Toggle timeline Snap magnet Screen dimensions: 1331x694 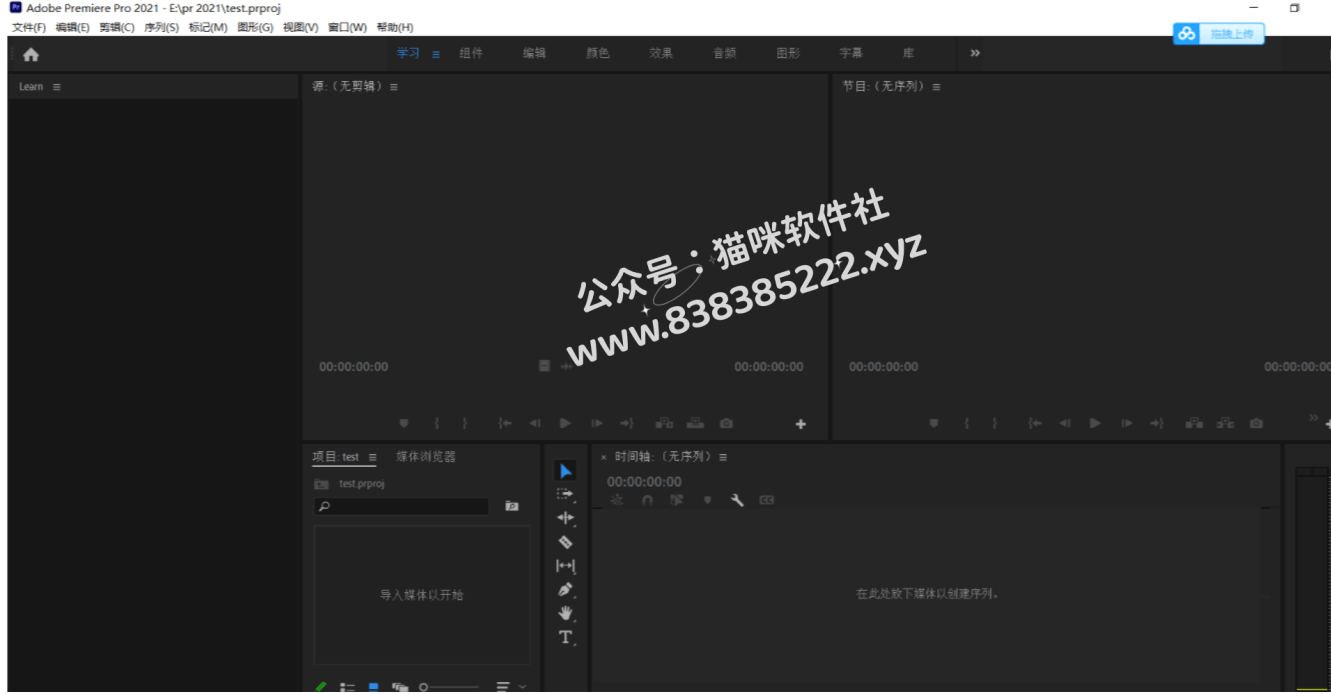pos(647,500)
